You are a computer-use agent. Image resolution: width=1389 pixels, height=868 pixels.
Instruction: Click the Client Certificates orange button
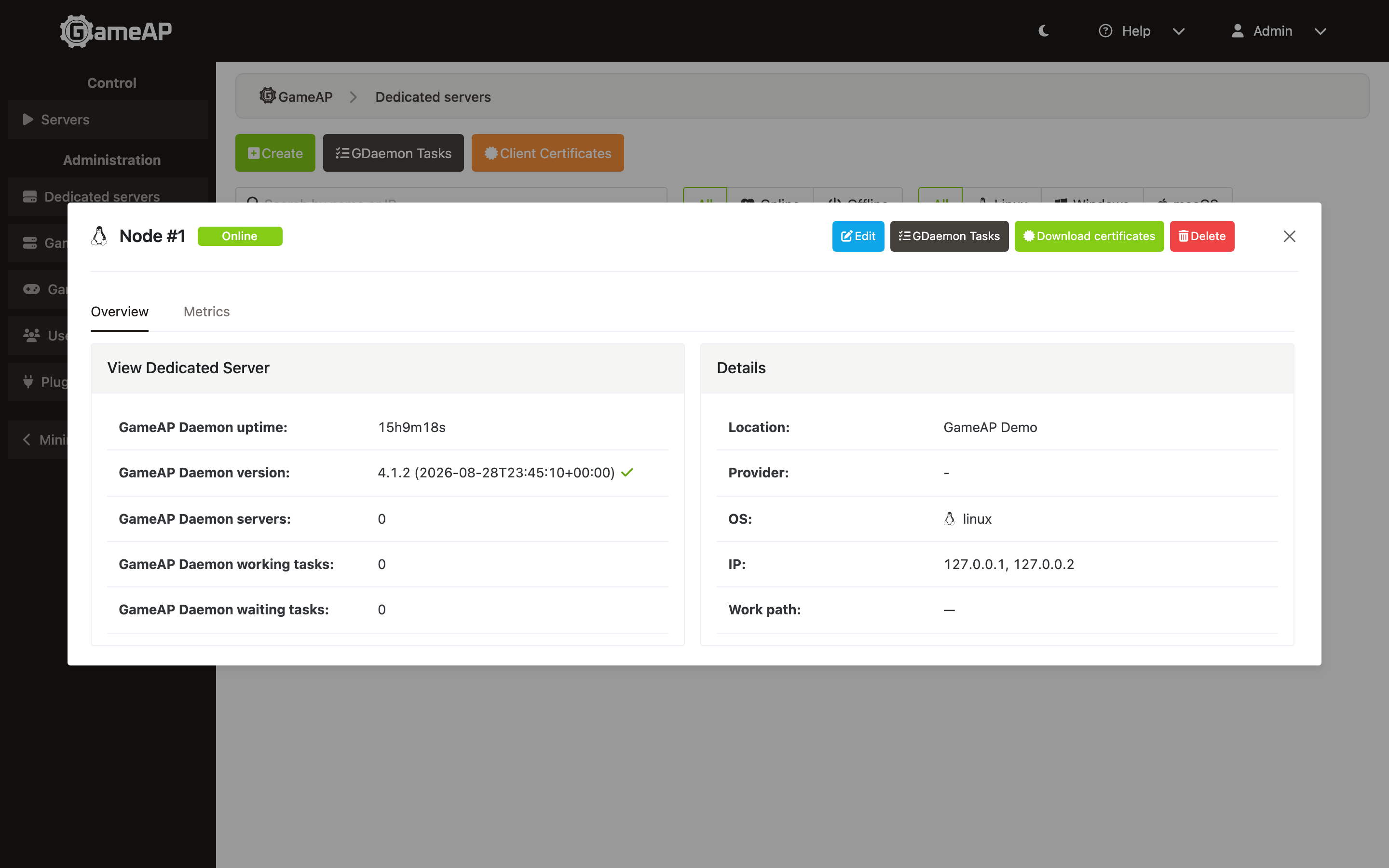click(547, 153)
